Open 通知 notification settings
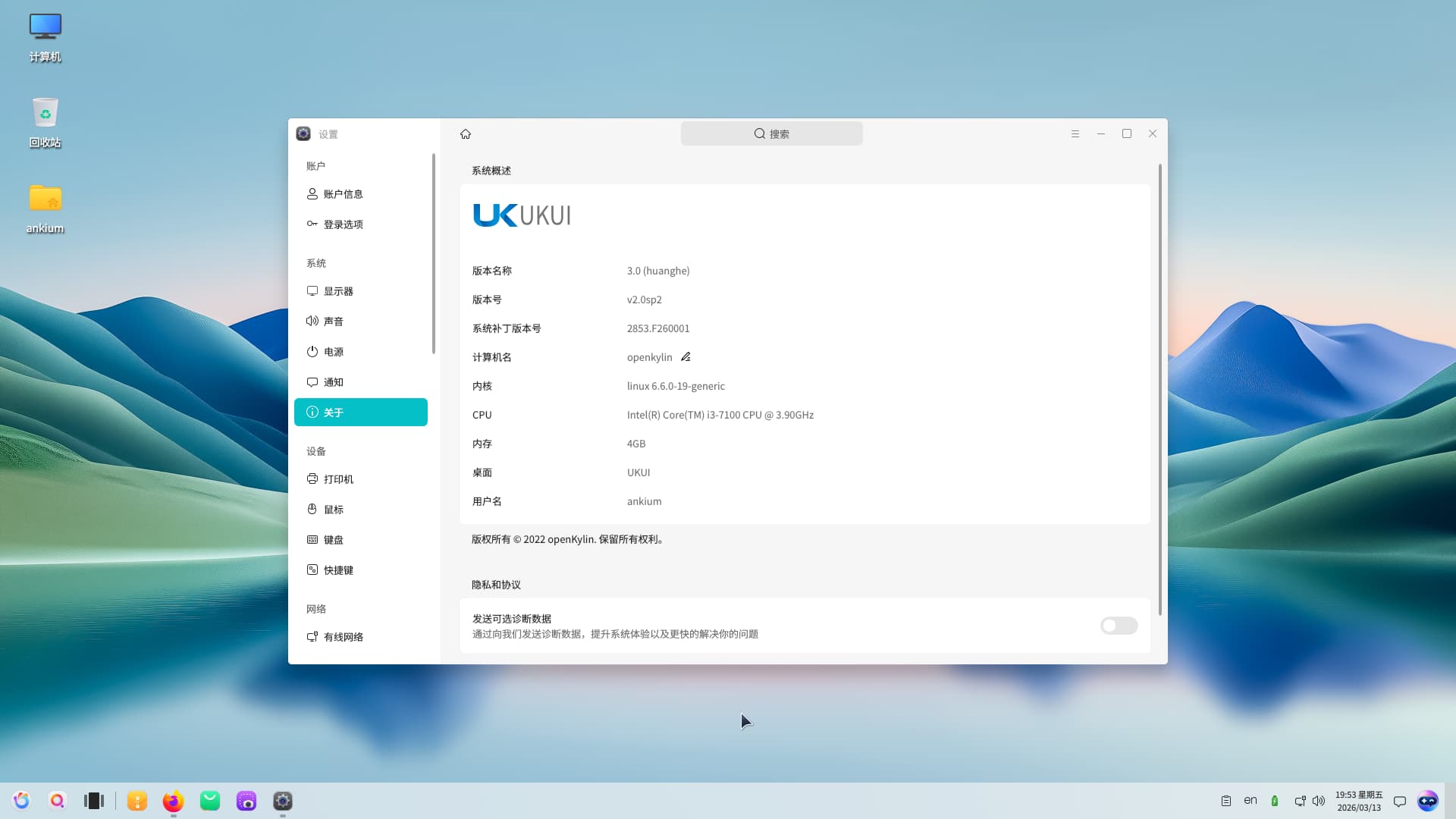The width and height of the screenshot is (1456, 819). pyautogui.click(x=334, y=382)
